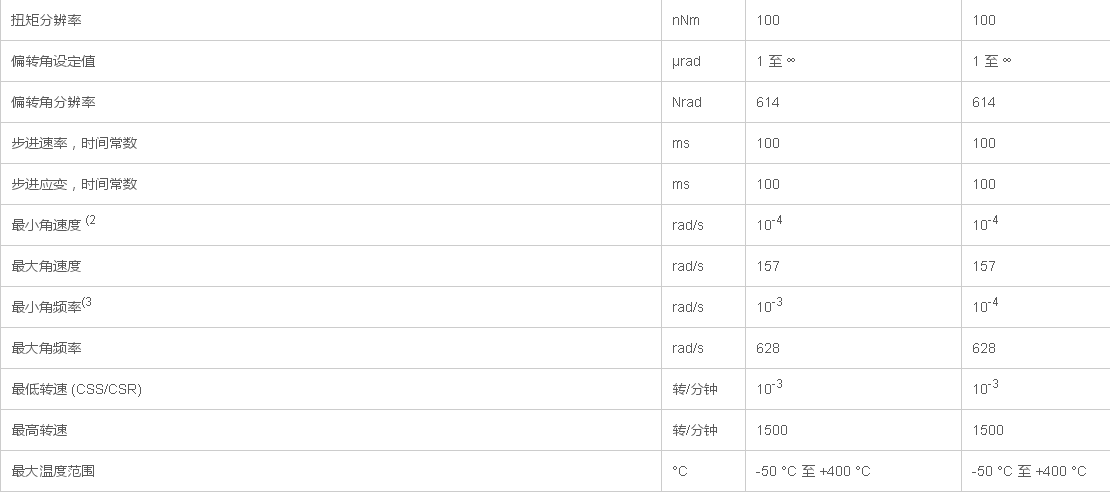Click the 最低转速 (CSS/CSR) label
The width and height of the screenshot is (1111, 492).
click(x=76, y=389)
